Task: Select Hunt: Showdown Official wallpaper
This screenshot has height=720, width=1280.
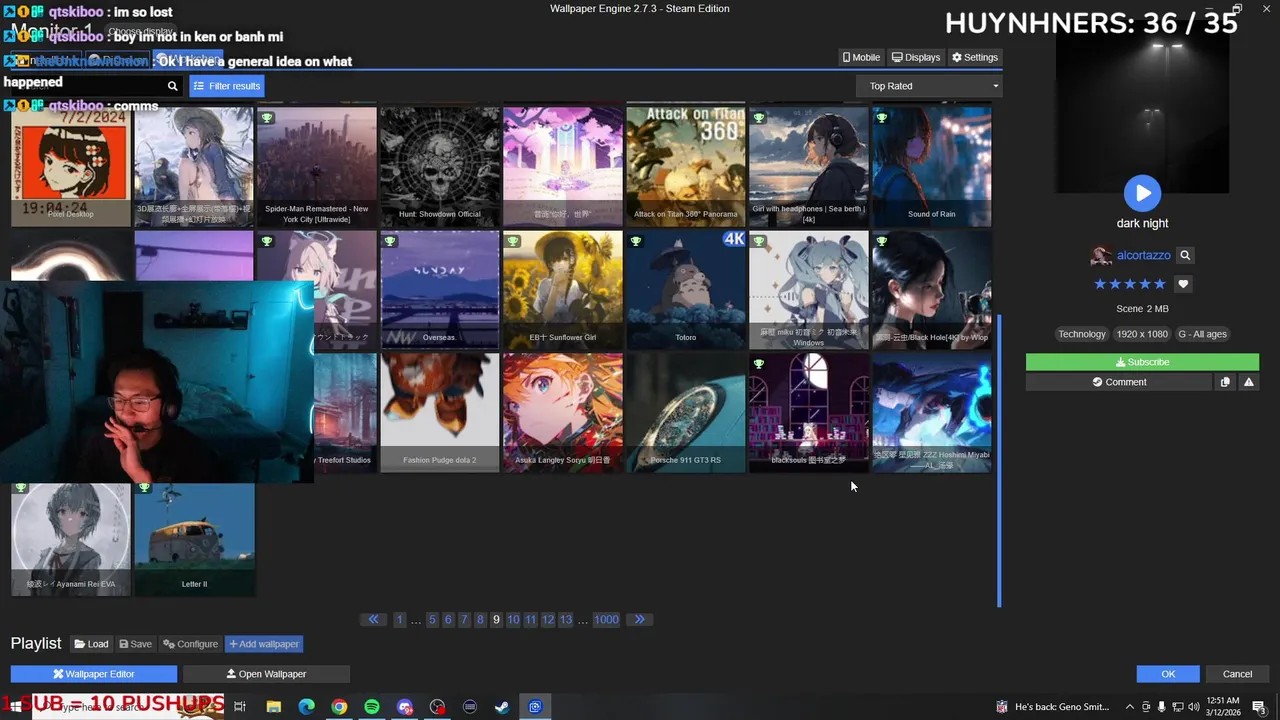Action: pos(440,167)
